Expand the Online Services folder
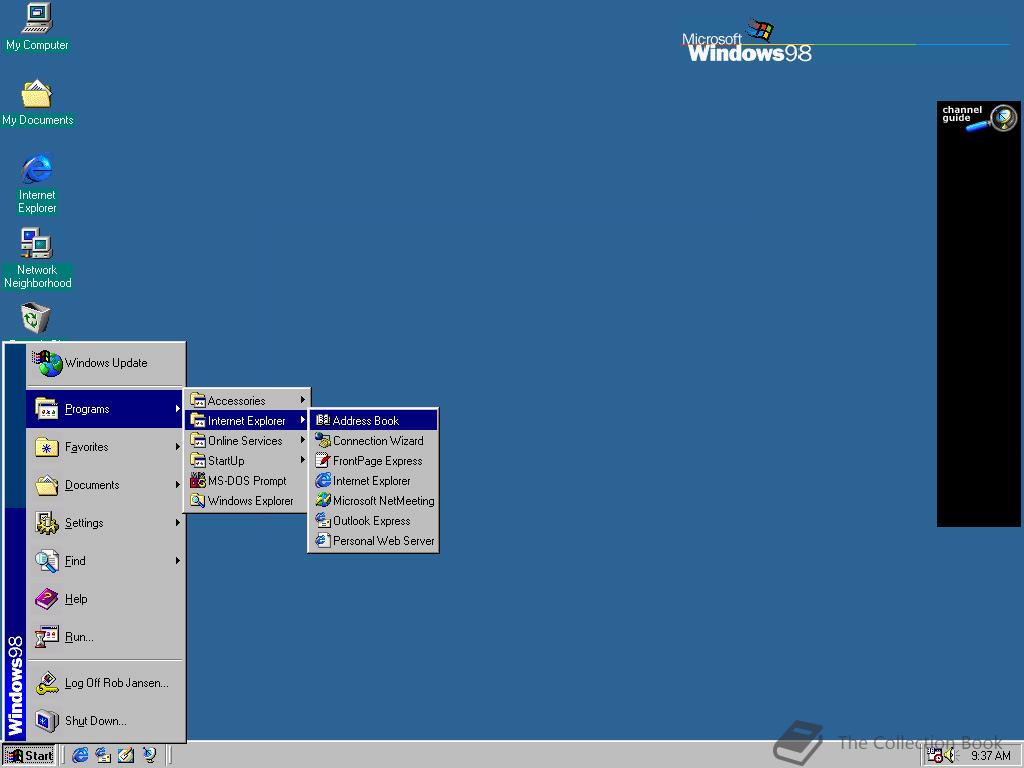The width and height of the screenshot is (1024, 768). (x=248, y=441)
